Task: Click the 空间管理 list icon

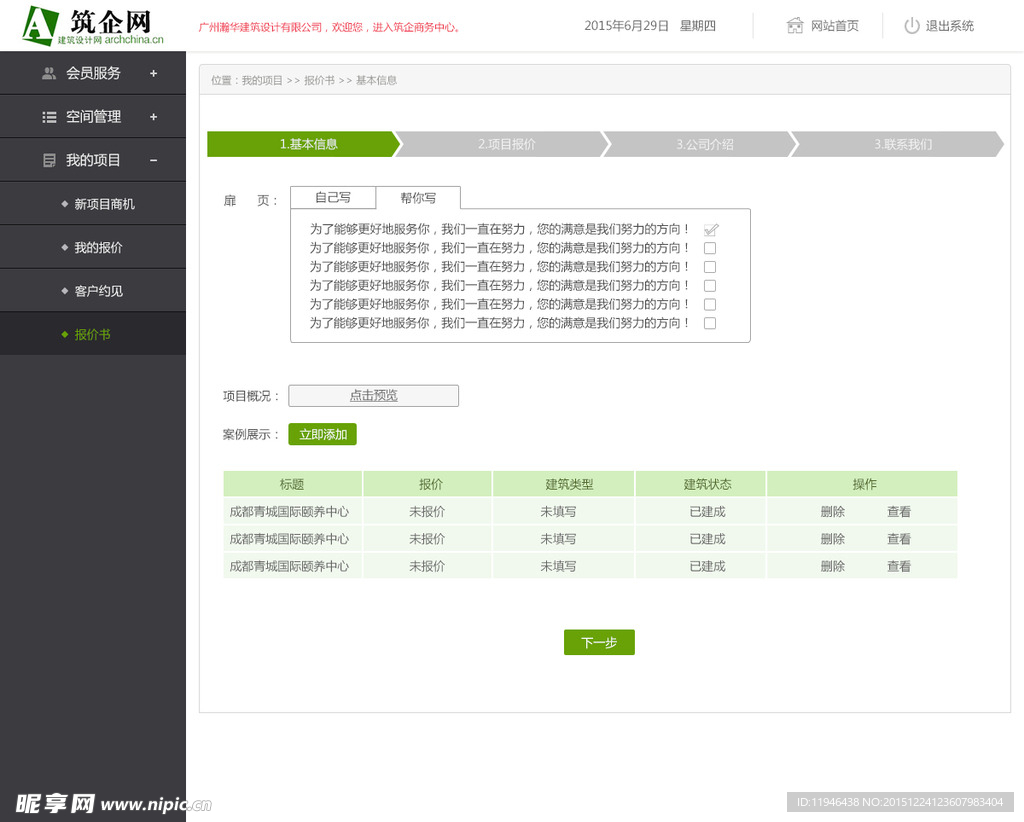Action: pyautogui.click(x=49, y=117)
